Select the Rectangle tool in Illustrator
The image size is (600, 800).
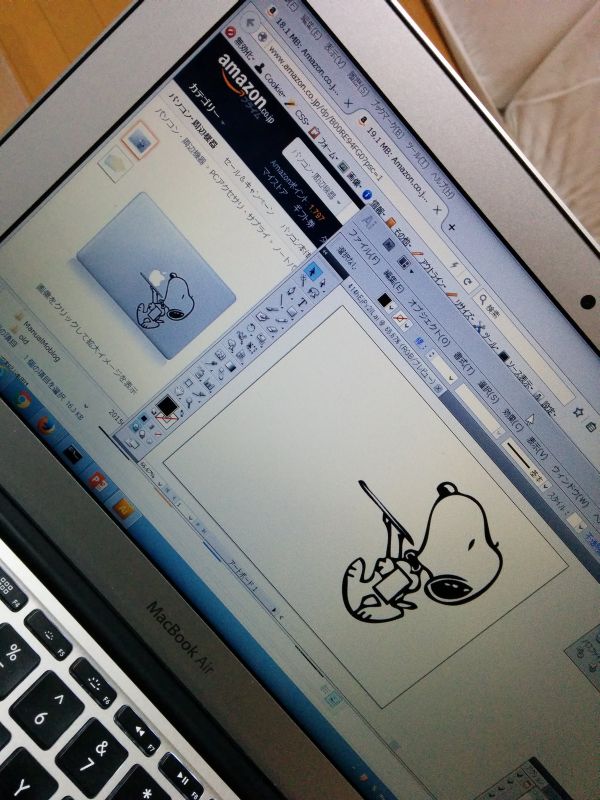(x=292, y=312)
